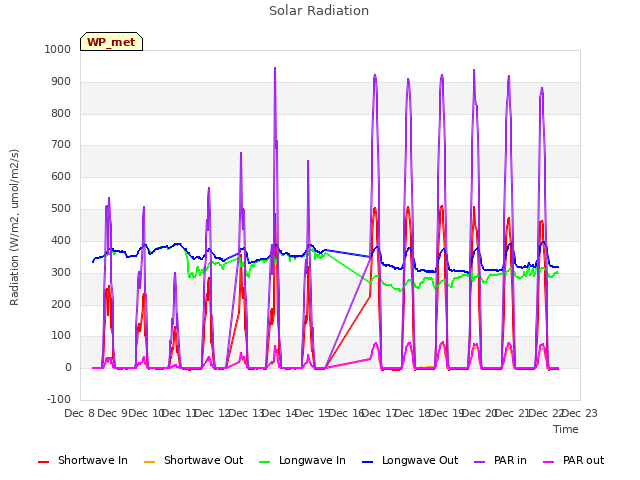Toggle the PAR out legend entry
The width and height of the screenshot is (640, 480).
coord(574,460)
